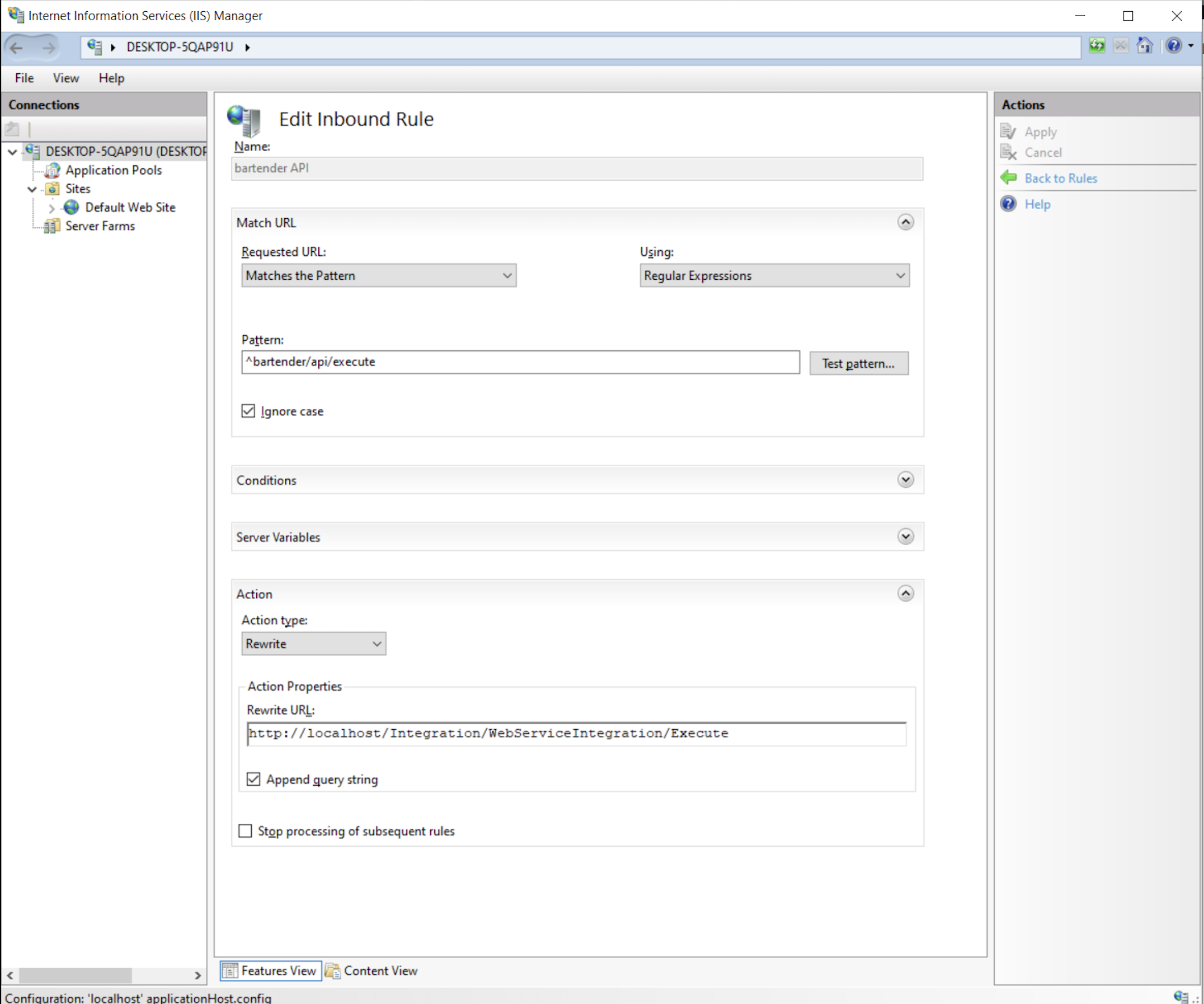
Task: Disable Append query string option
Action: pyautogui.click(x=253, y=779)
